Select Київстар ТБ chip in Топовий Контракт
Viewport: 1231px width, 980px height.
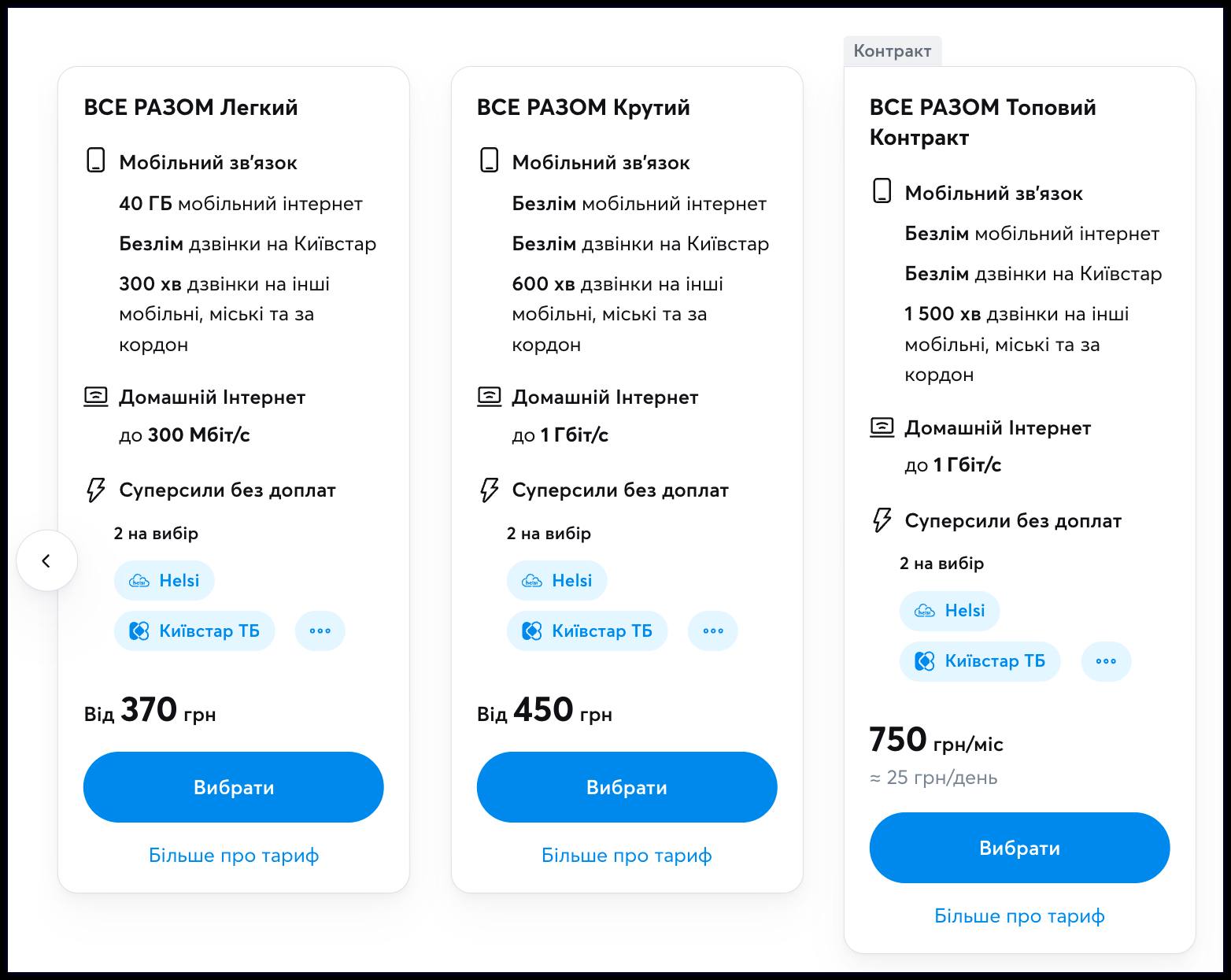980,661
